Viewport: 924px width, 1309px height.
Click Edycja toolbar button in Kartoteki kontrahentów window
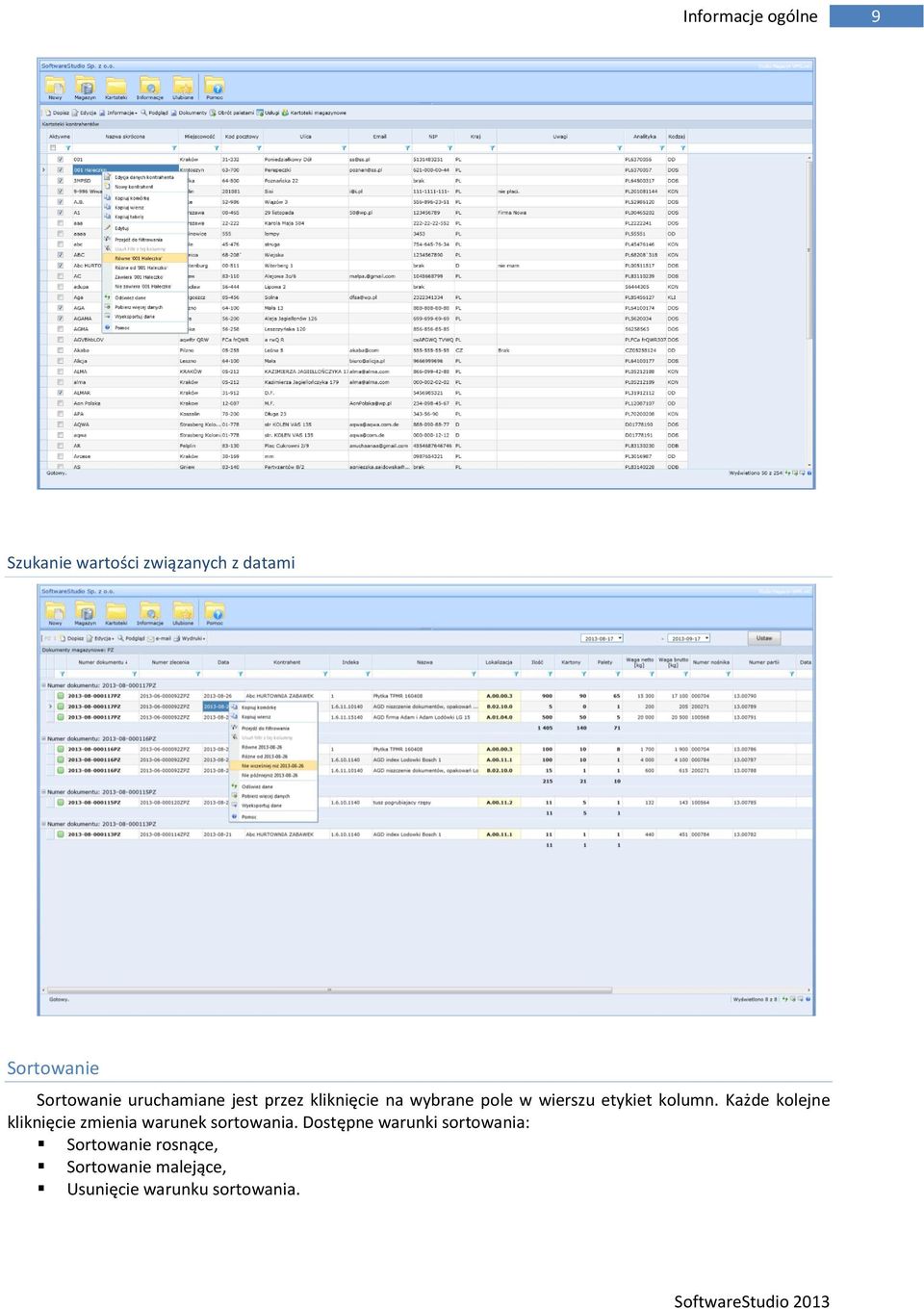click(85, 113)
